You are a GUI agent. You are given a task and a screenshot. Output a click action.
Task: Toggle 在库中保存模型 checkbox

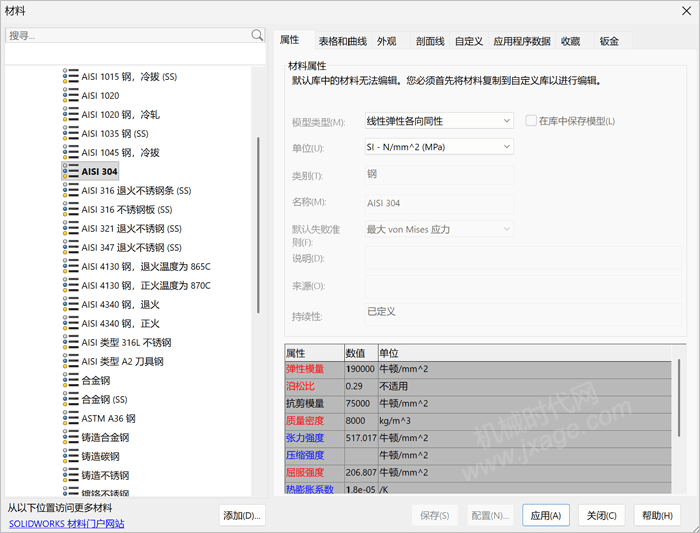coord(530,121)
